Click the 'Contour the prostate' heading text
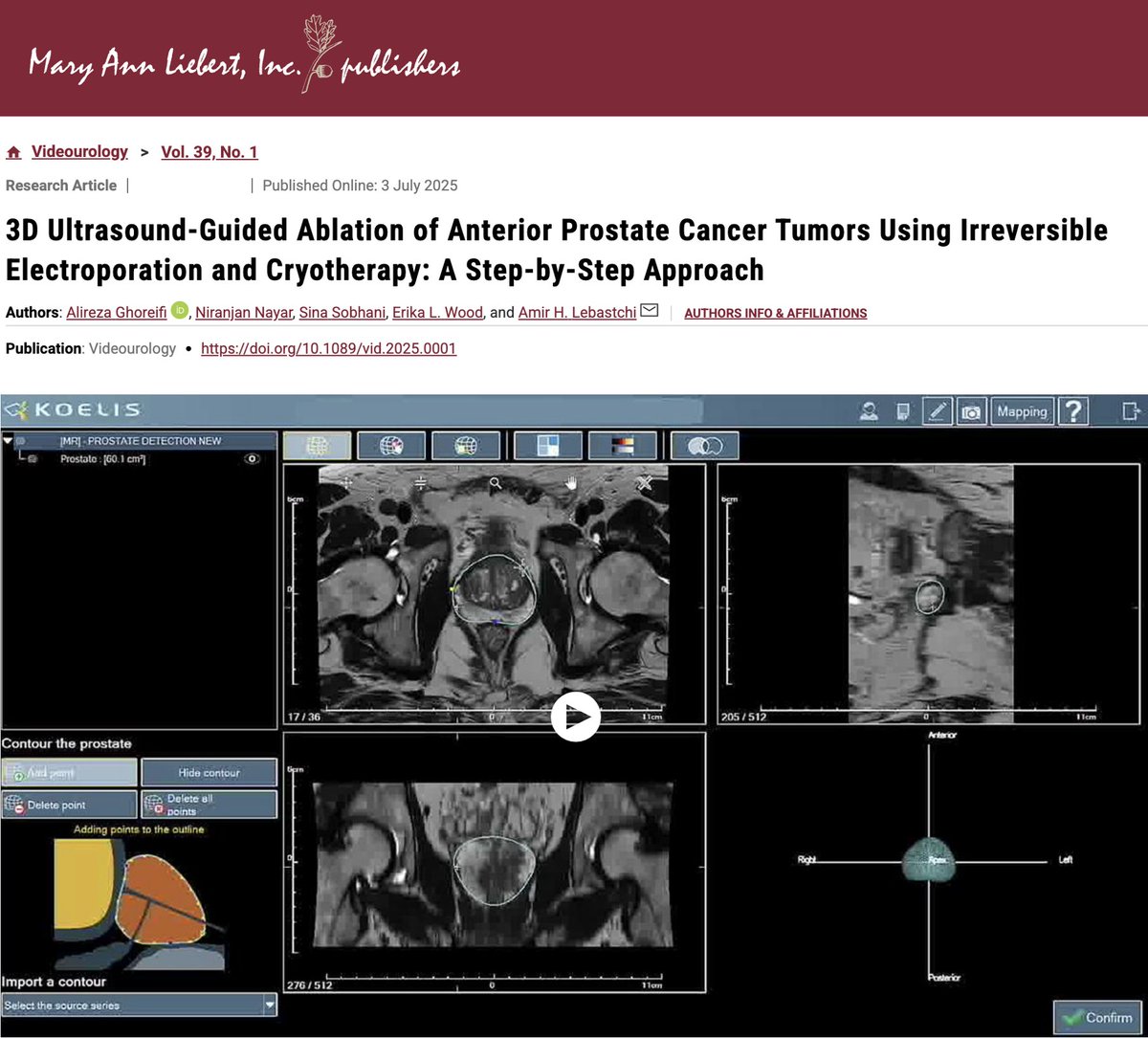 67,743
